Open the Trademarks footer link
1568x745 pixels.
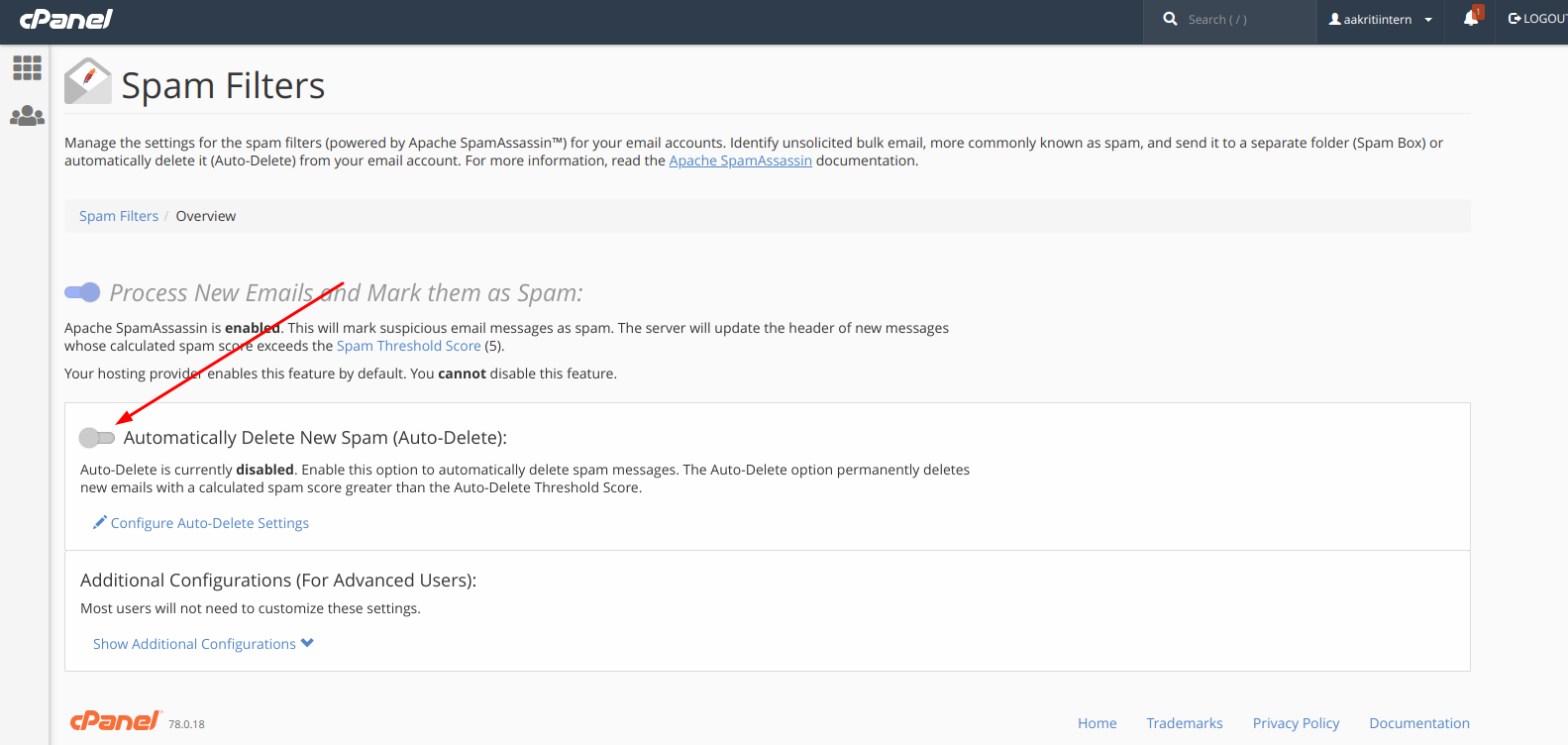click(1185, 723)
